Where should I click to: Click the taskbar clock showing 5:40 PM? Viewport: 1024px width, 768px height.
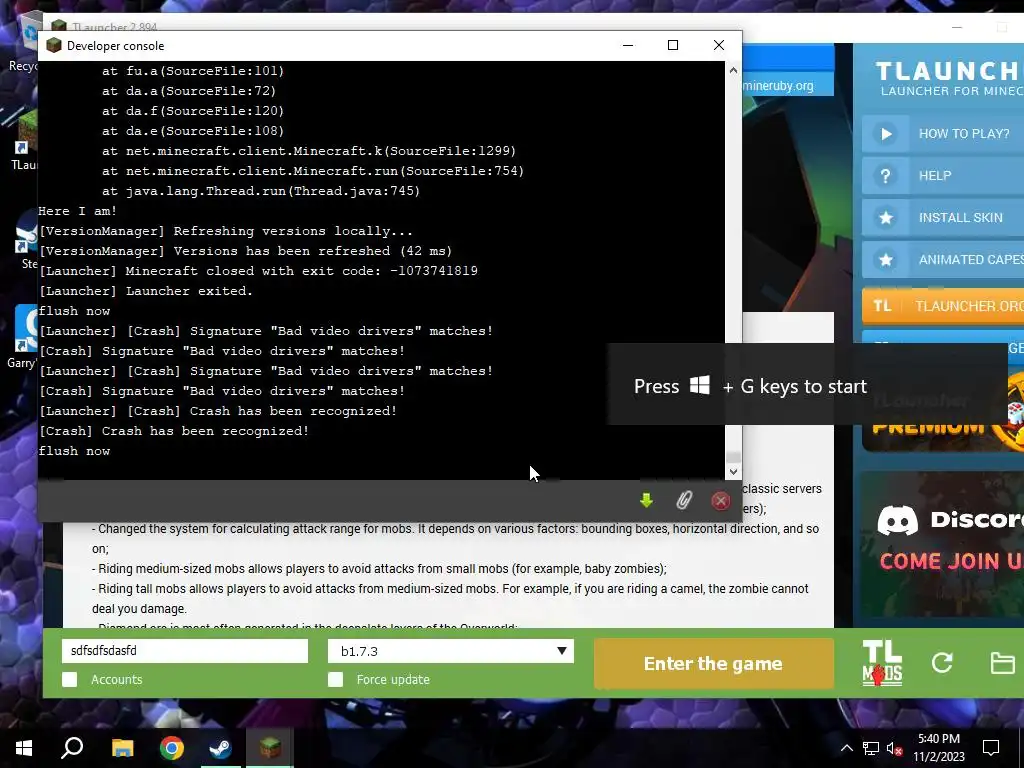938,748
